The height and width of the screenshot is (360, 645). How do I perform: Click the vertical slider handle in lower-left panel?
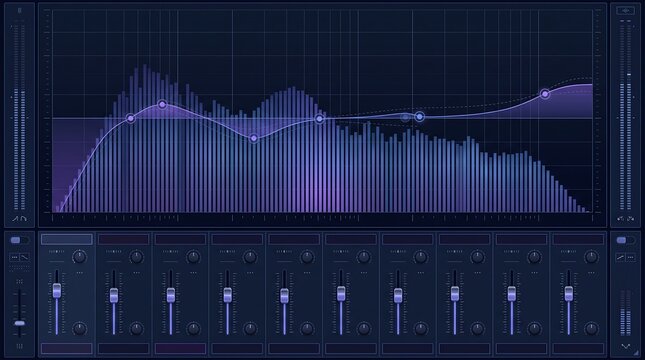click(19, 323)
